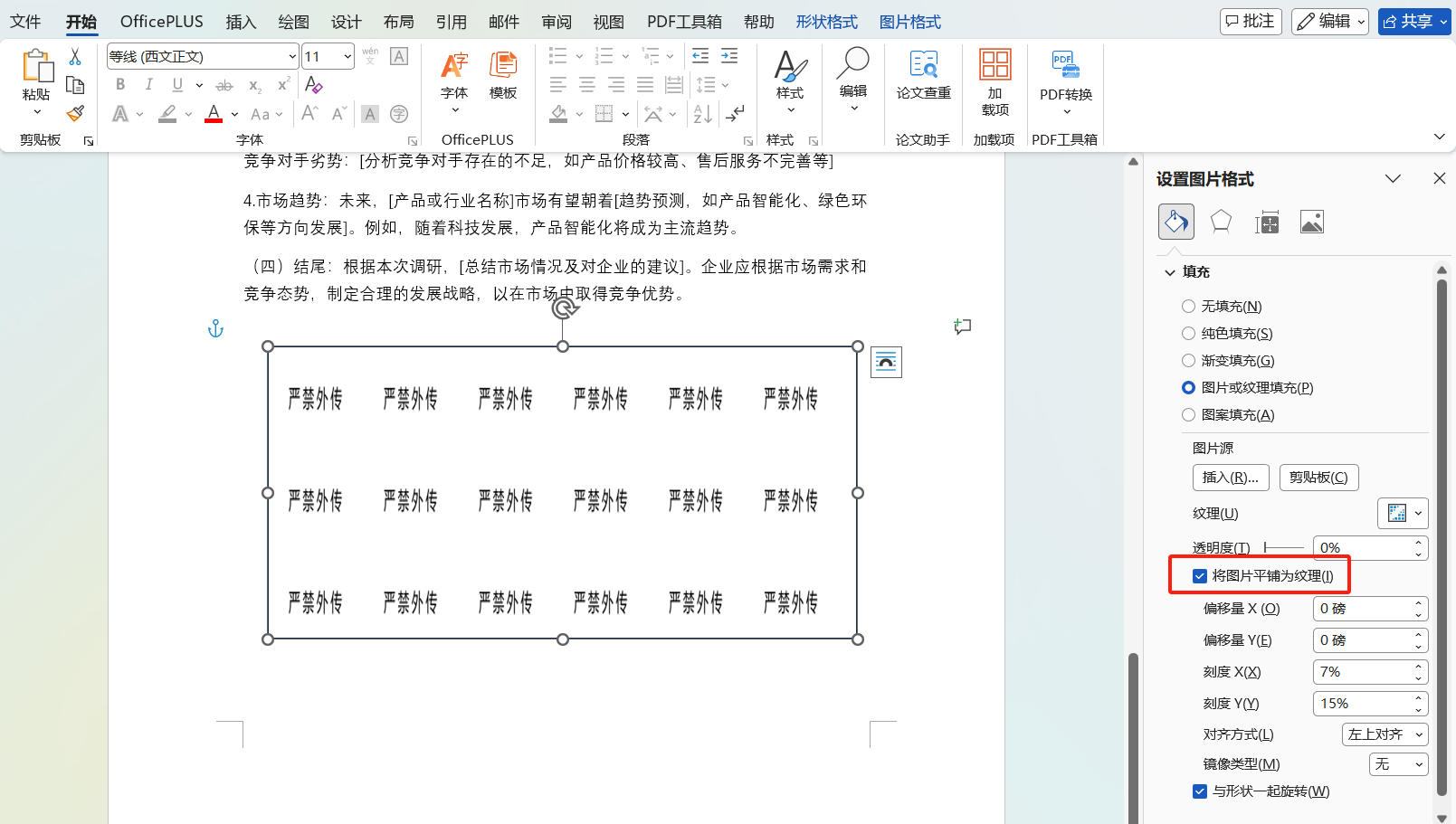Open the Picture panel icon in format pane

click(x=1311, y=222)
